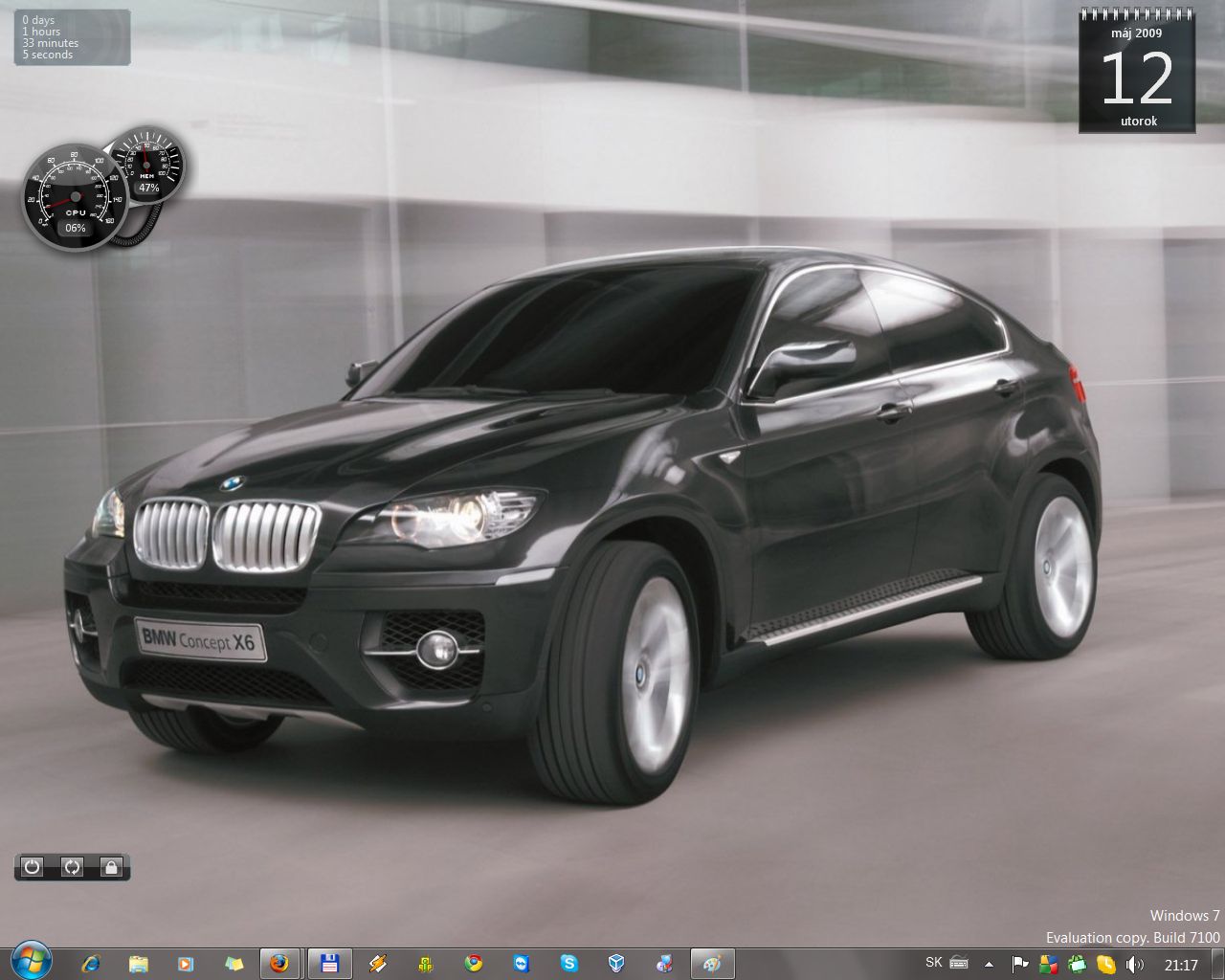Open Windows Explorer folder icon in taskbar
1225x980 pixels.
[x=139, y=964]
